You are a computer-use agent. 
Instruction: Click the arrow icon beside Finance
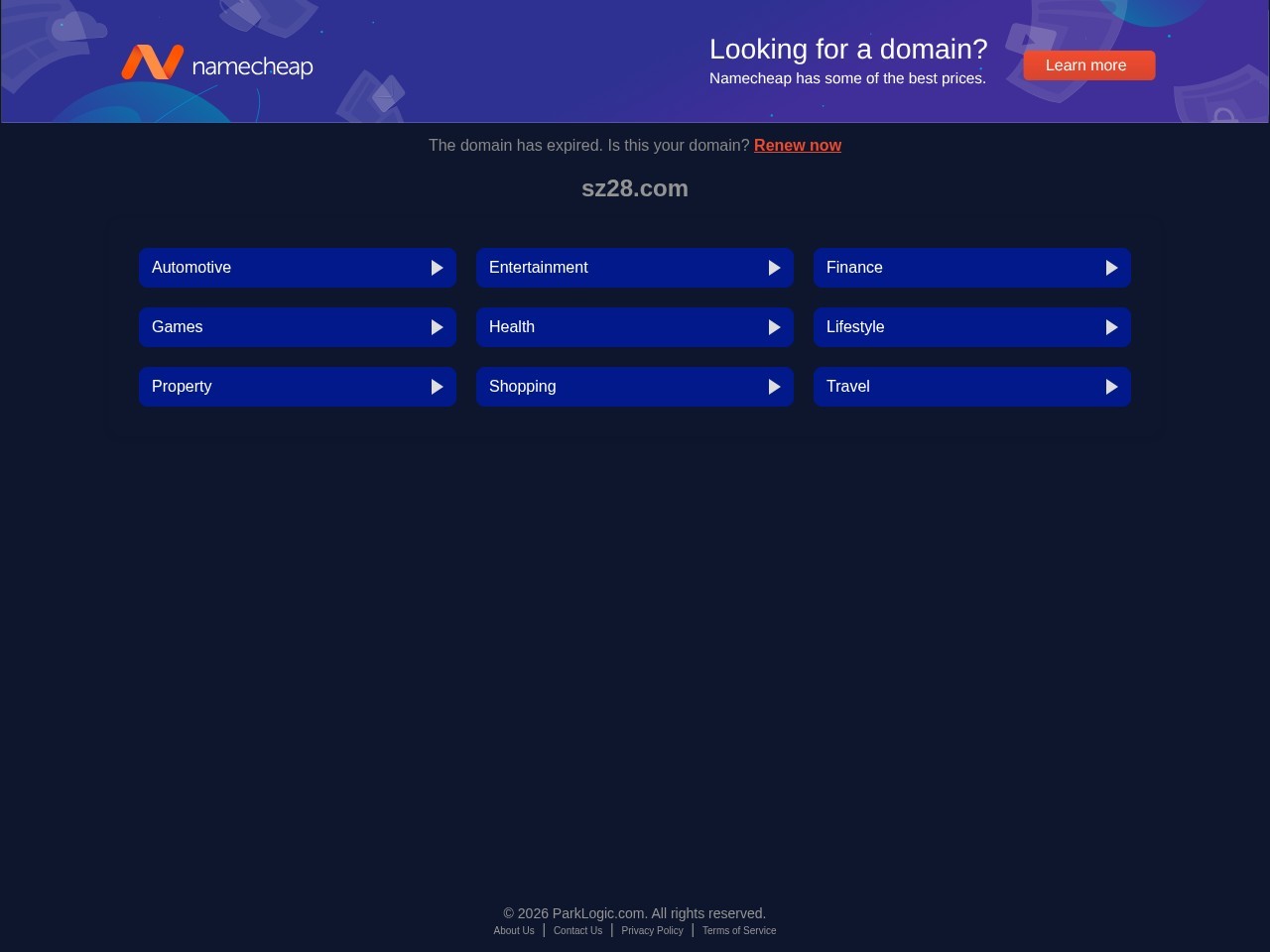1111,268
